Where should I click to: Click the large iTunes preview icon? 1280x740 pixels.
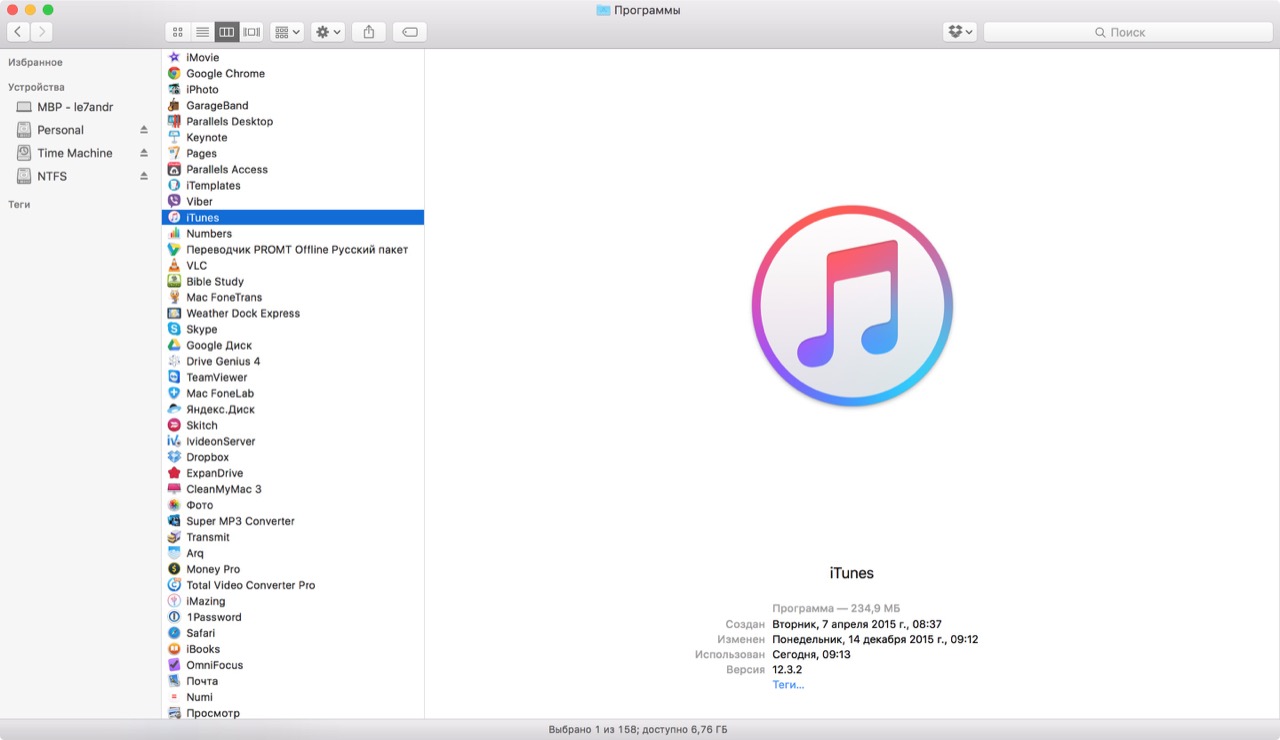pos(852,306)
